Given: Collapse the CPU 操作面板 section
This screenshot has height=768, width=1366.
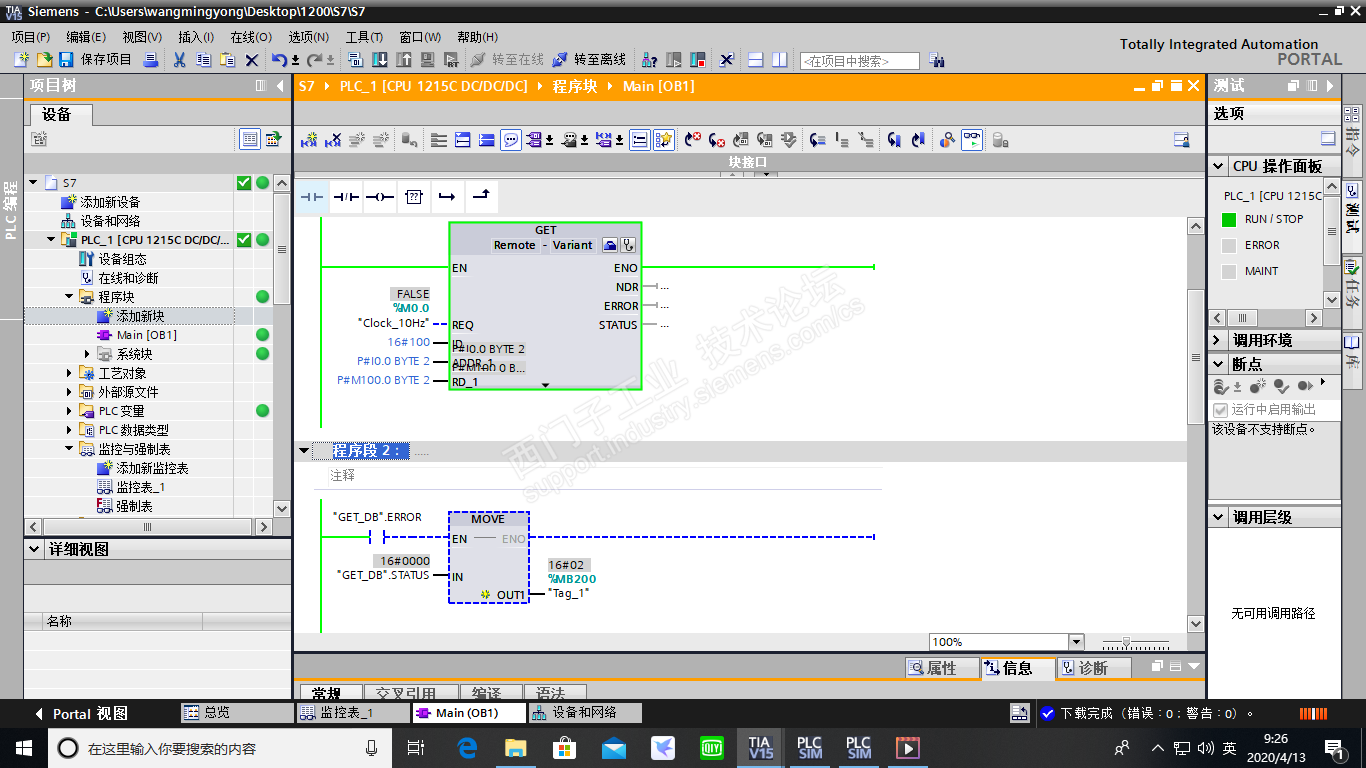Looking at the screenshot, I should click(x=1218, y=167).
